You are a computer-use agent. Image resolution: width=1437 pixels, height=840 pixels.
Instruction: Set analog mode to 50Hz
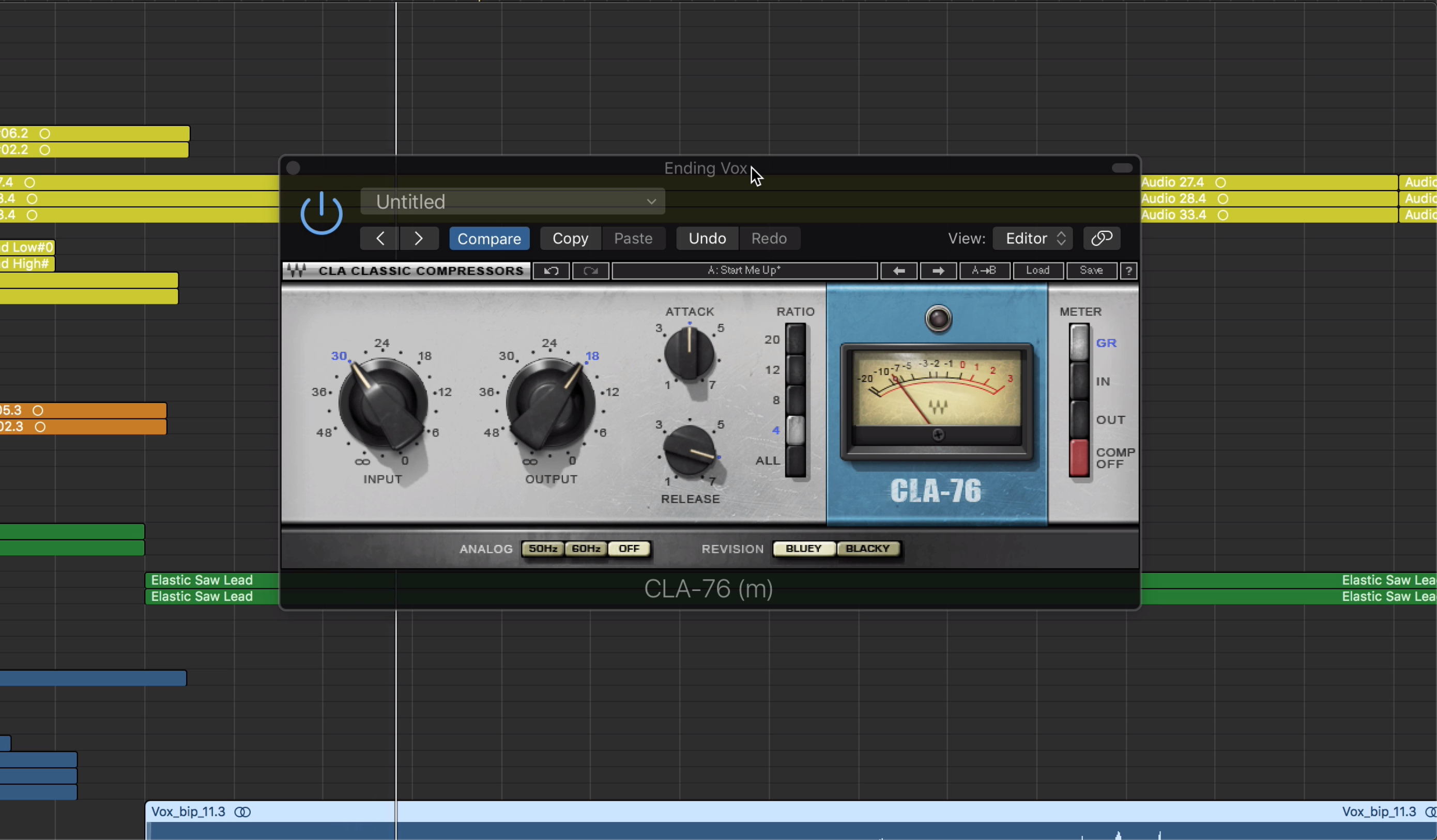coord(542,549)
